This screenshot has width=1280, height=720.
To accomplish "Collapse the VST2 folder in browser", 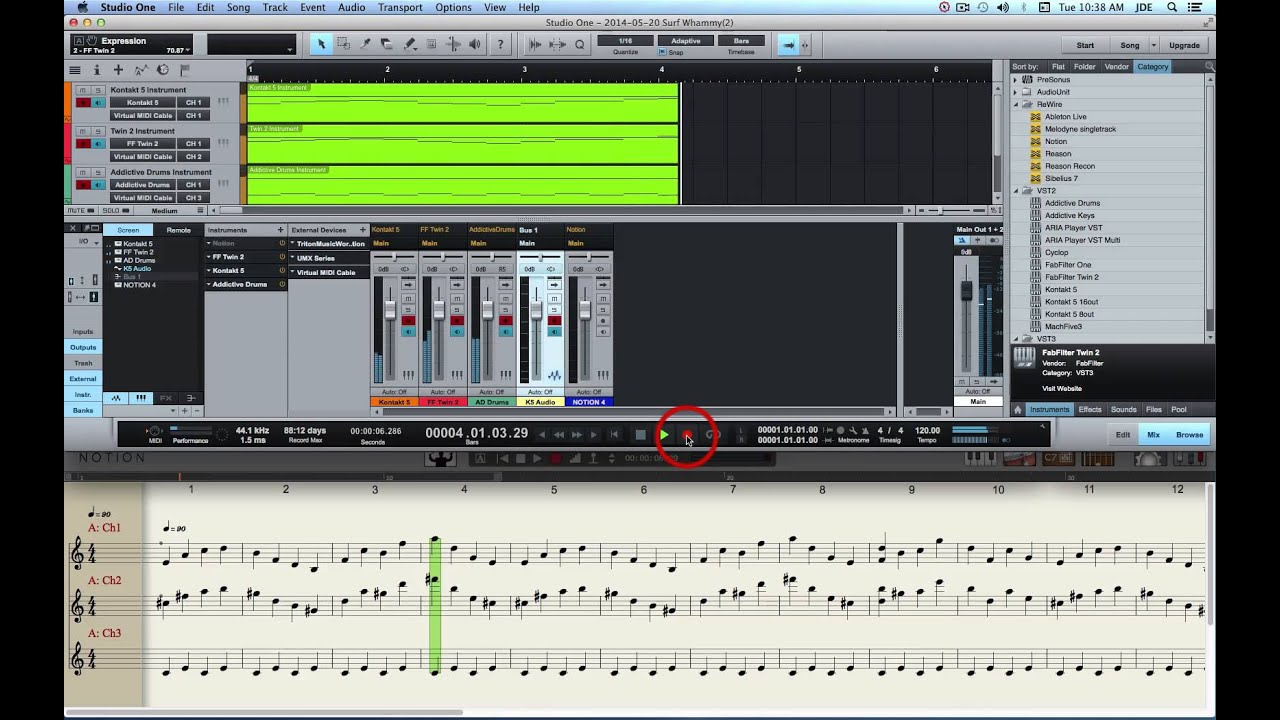I will click(1016, 190).
